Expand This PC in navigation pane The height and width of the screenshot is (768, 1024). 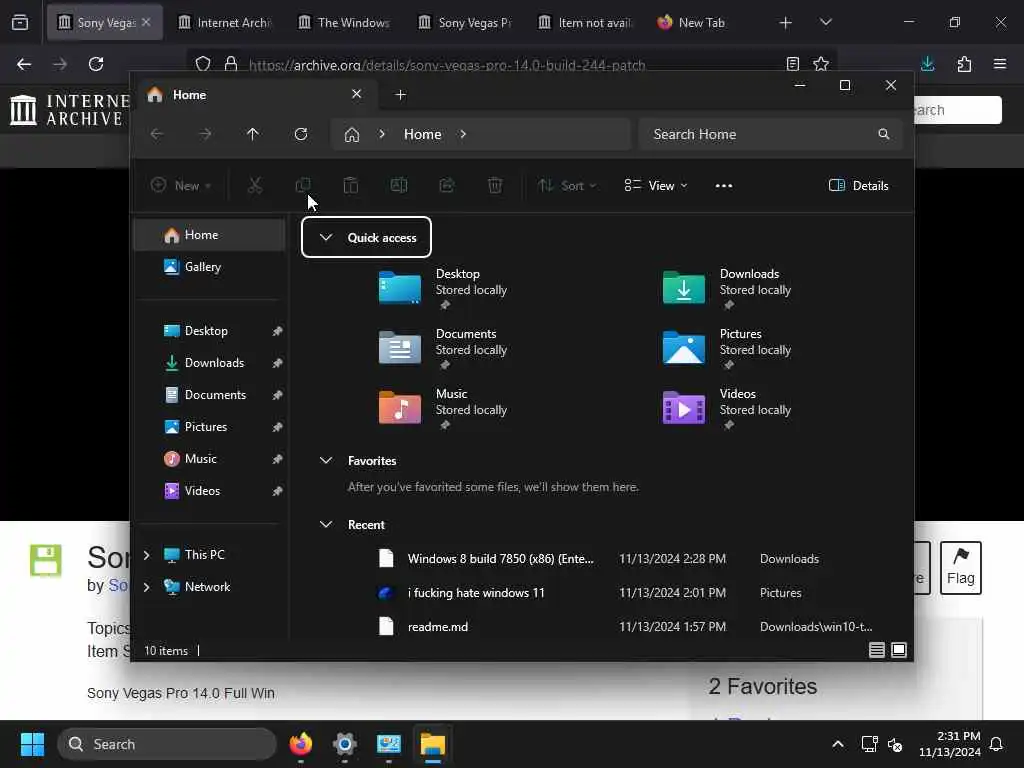coord(147,555)
